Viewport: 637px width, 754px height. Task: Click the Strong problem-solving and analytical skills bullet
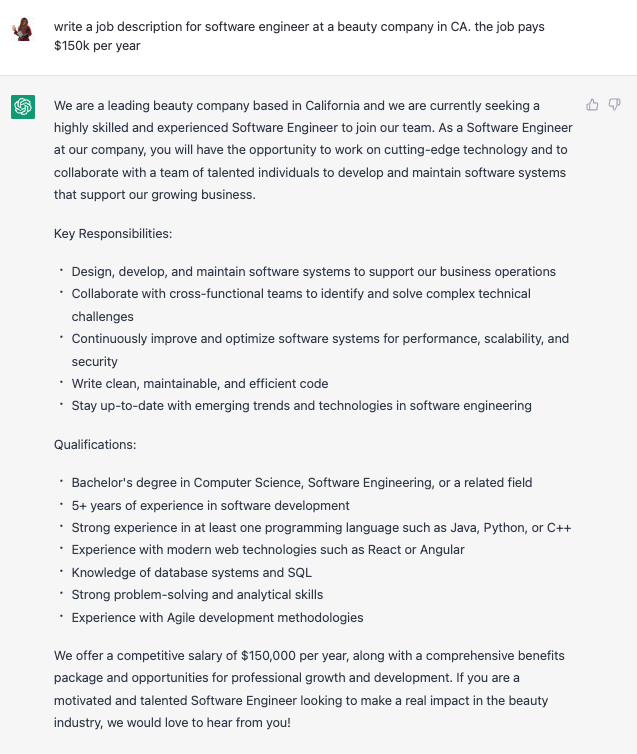(197, 595)
